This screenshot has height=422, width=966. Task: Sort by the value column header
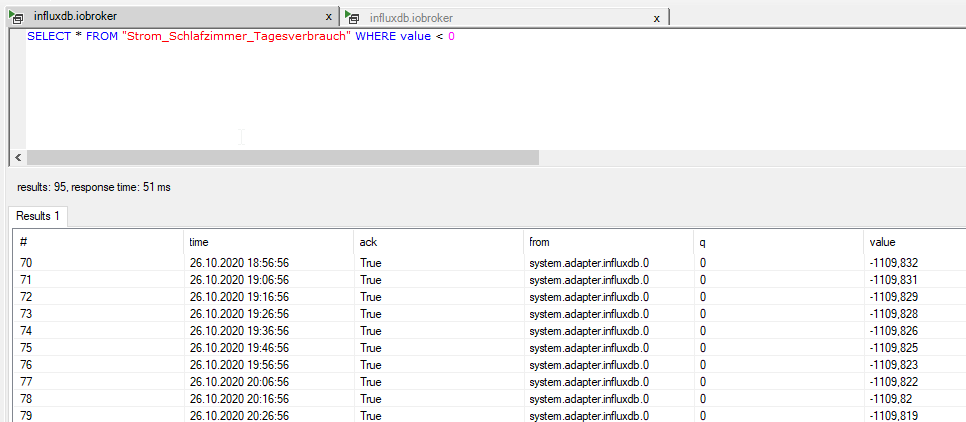click(x=914, y=242)
